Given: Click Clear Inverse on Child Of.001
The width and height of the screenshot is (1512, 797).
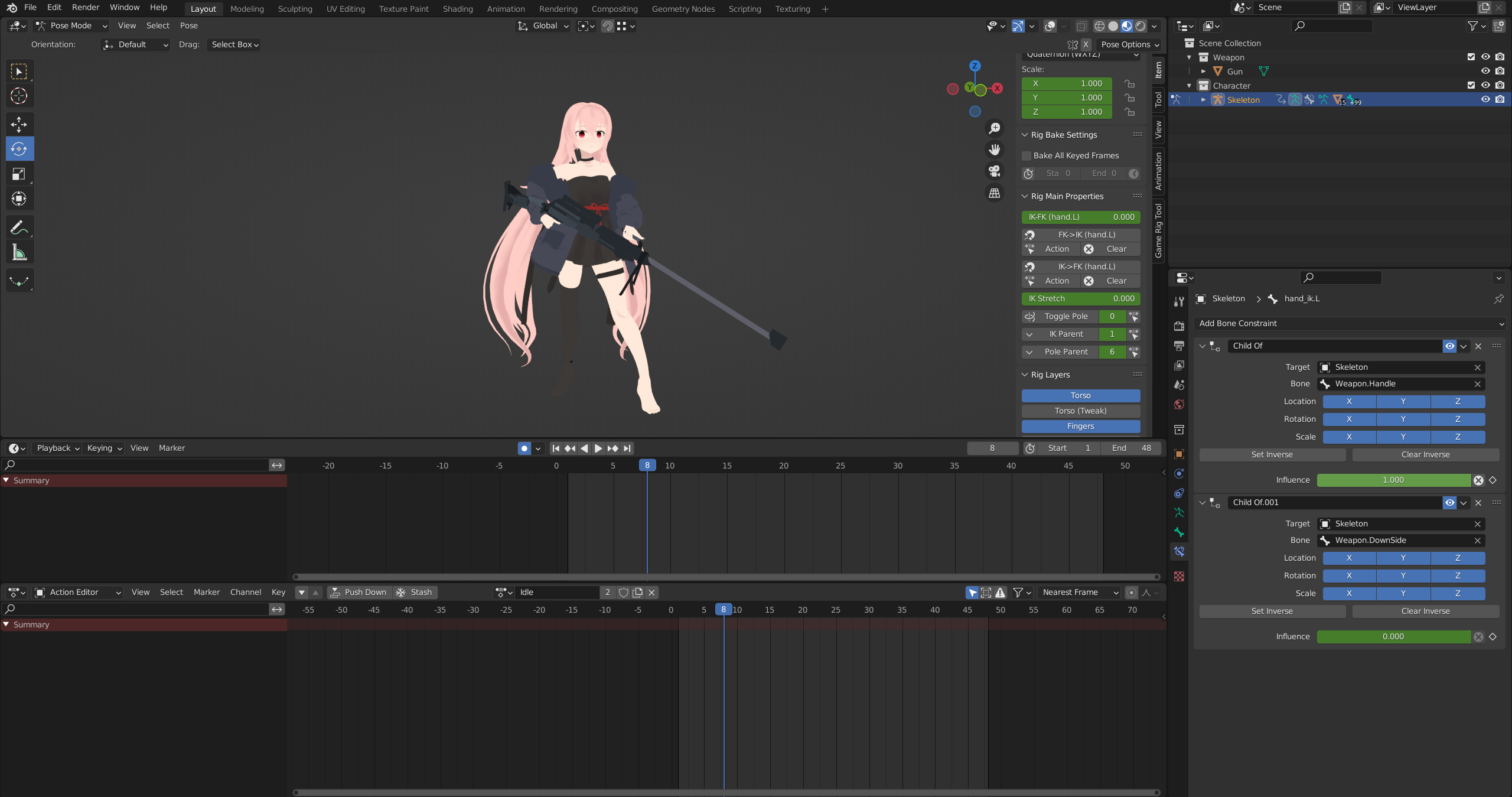Looking at the screenshot, I should pos(1425,611).
